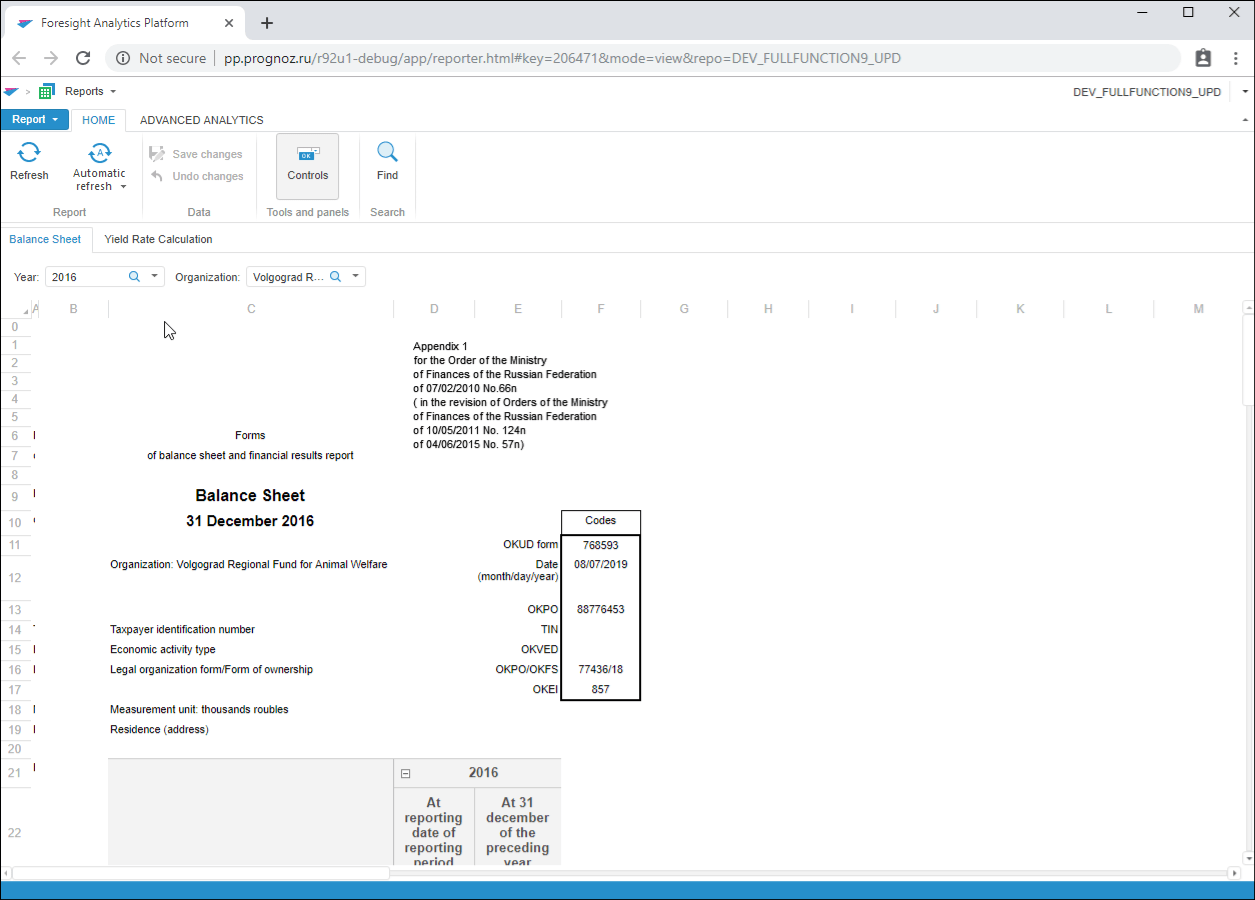Open the Yield Rate Calculation sheet tab

158,240
